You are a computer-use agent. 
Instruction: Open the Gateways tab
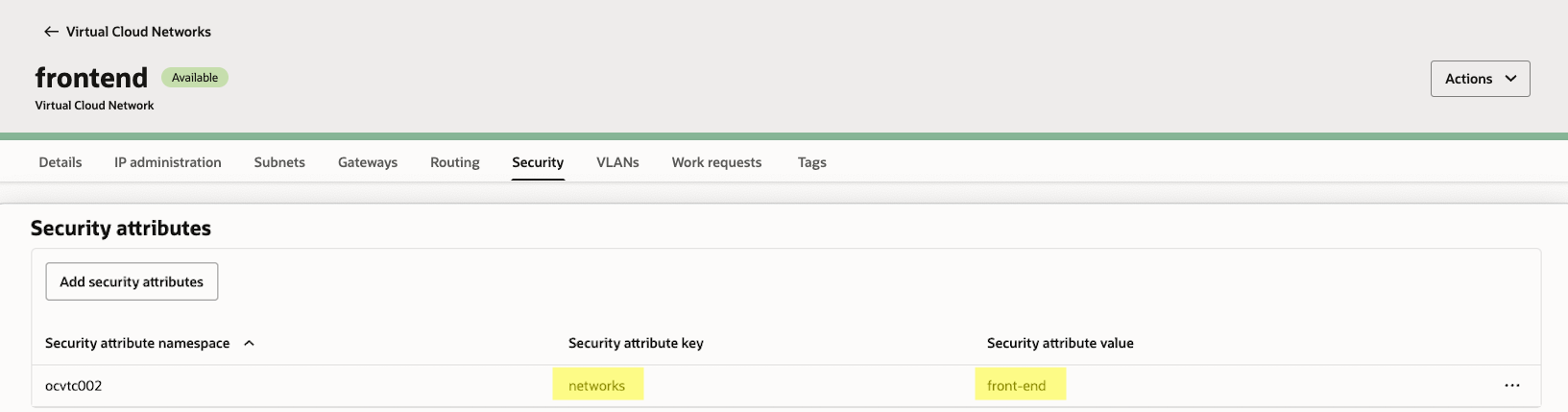[x=368, y=162]
